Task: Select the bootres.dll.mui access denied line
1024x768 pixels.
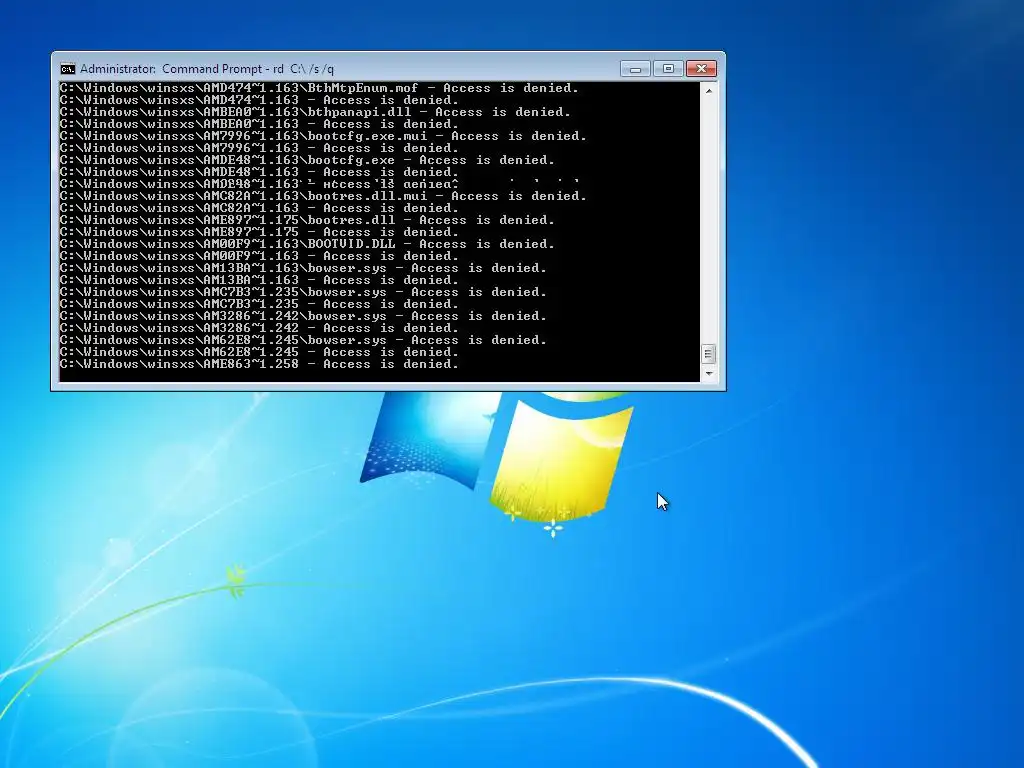Action: (x=323, y=196)
